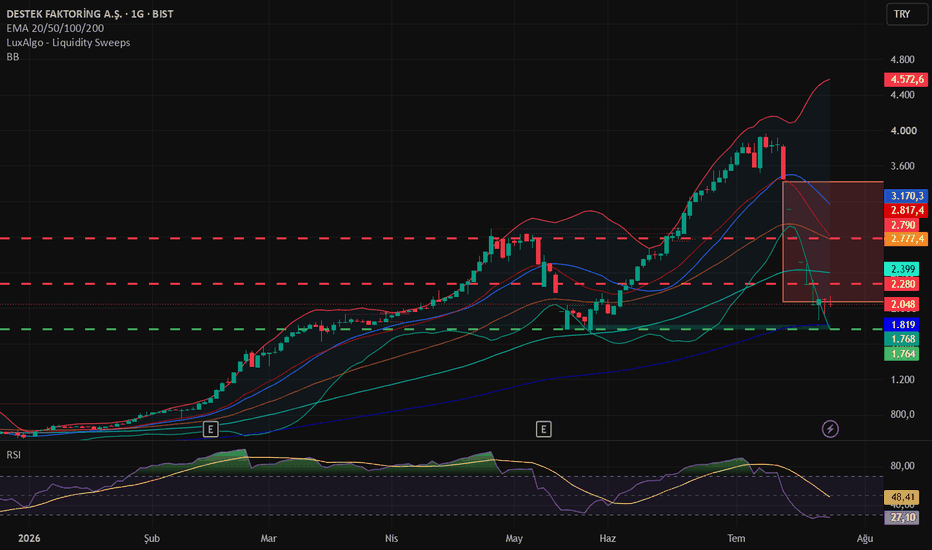Select the LuxAlgo - Liquidity Sweeps indicator label
Image resolution: width=932 pixels, height=550 pixels.
(x=68, y=42)
